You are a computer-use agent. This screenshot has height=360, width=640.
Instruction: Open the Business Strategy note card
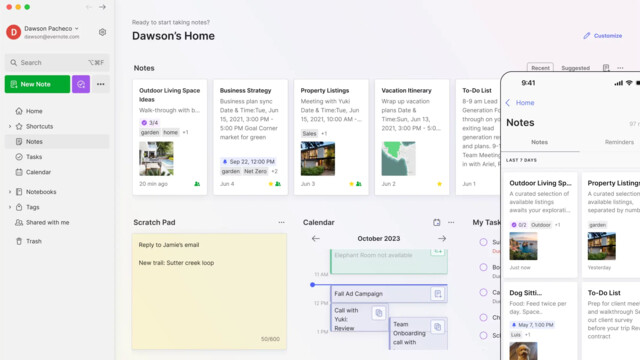(x=250, y=137)
